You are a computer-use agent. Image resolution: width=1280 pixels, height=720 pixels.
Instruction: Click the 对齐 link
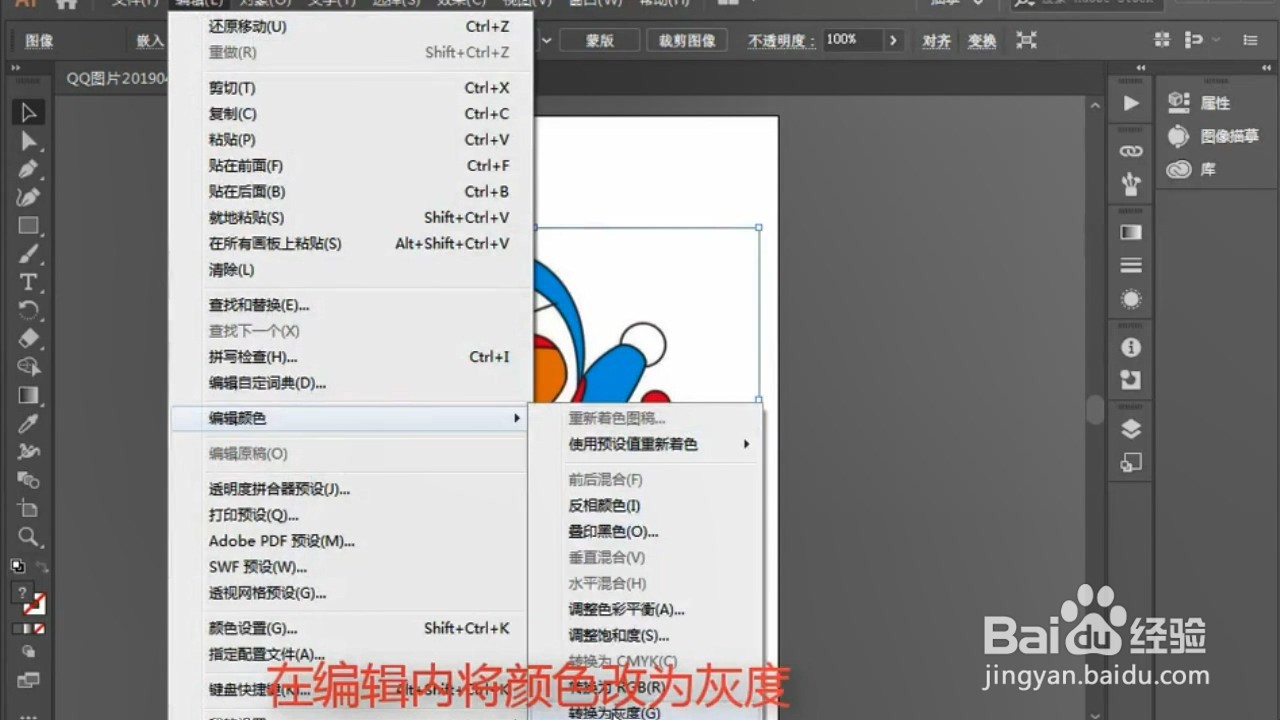[937, 41]
